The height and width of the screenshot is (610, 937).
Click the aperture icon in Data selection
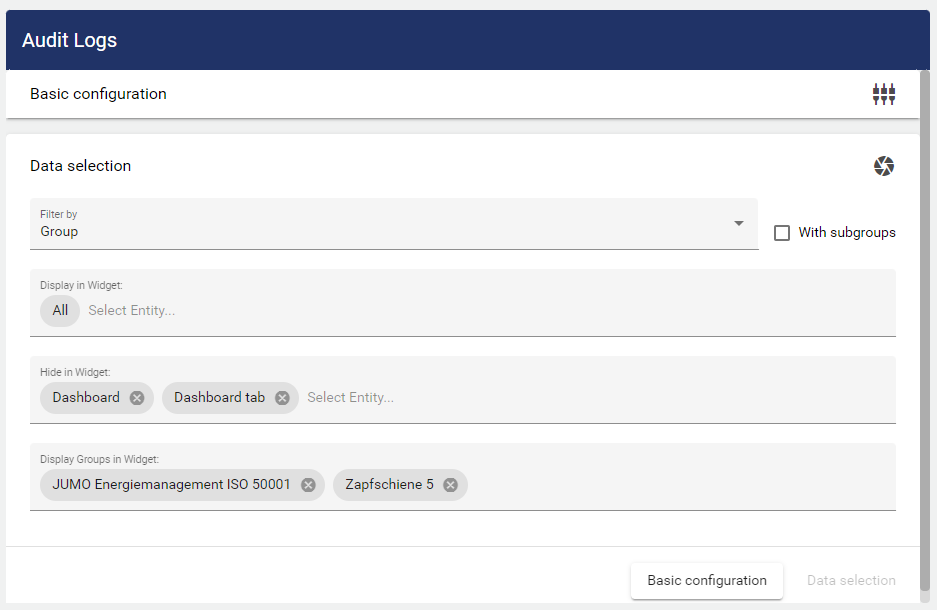883,166
